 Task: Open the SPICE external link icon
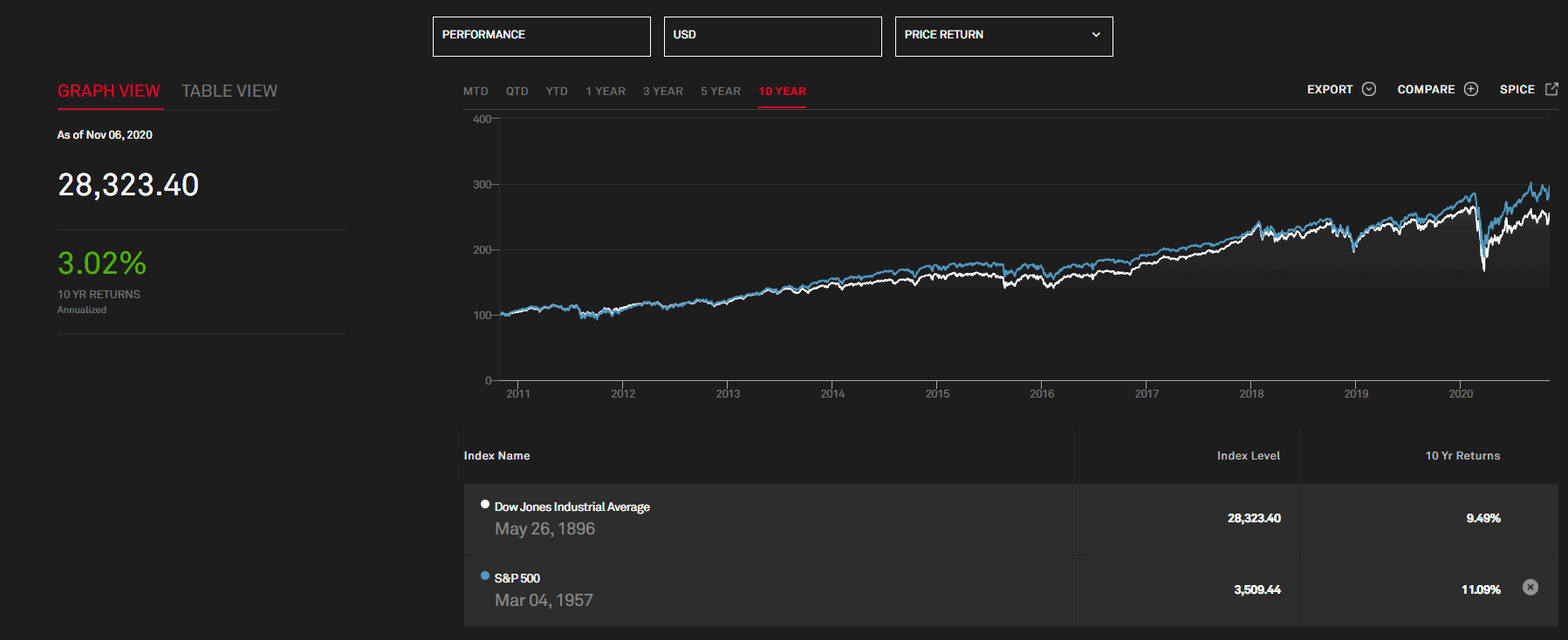[x=1551, y=89]
